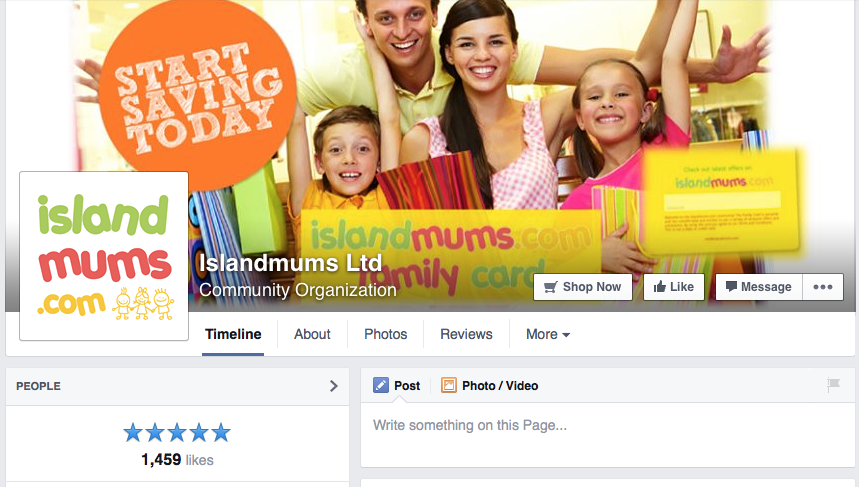Expand the People section chevron
This screenshot has width=859, height=487.
(x=334, y=386)
